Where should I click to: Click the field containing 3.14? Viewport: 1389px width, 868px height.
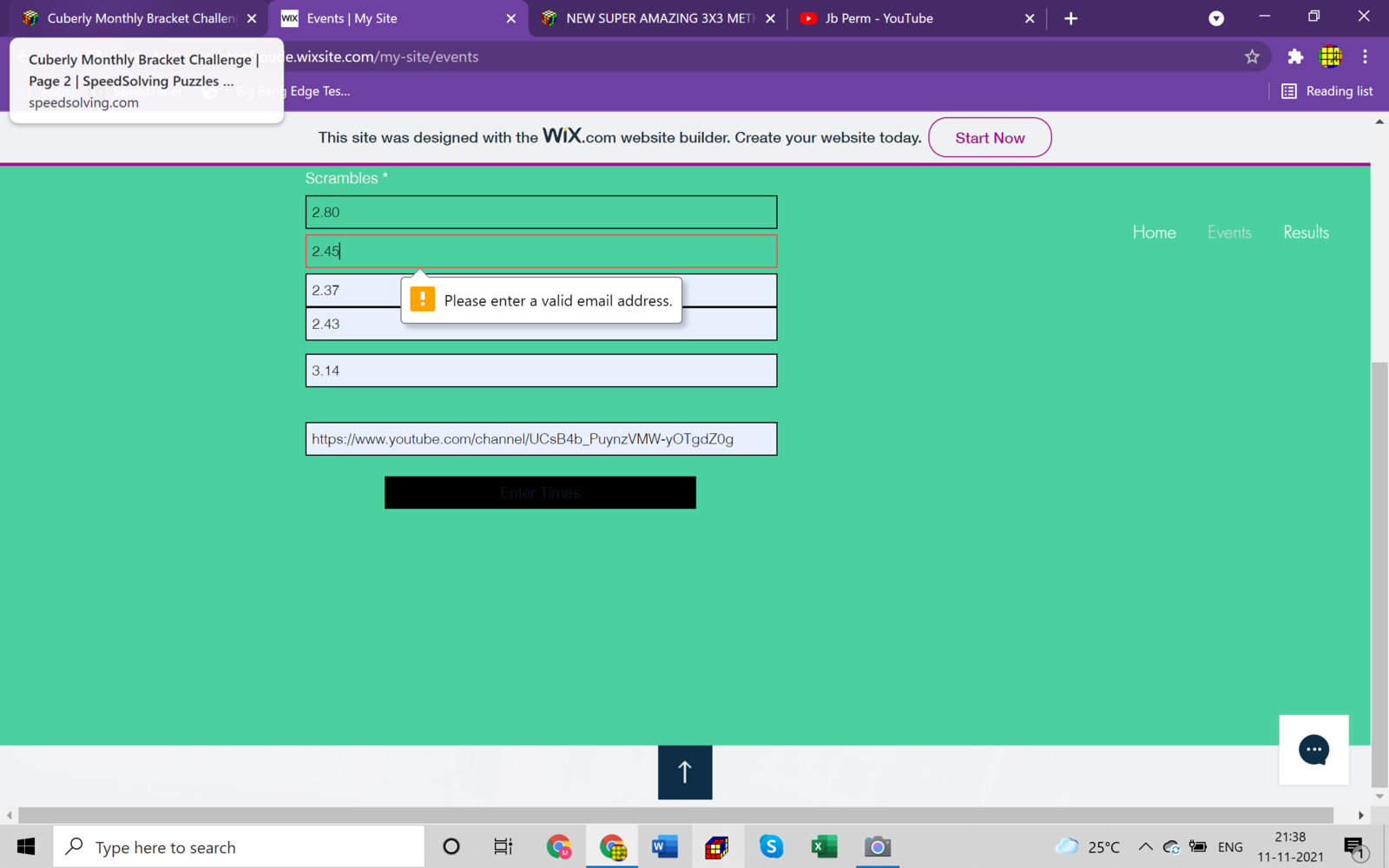tap(541, 371)
